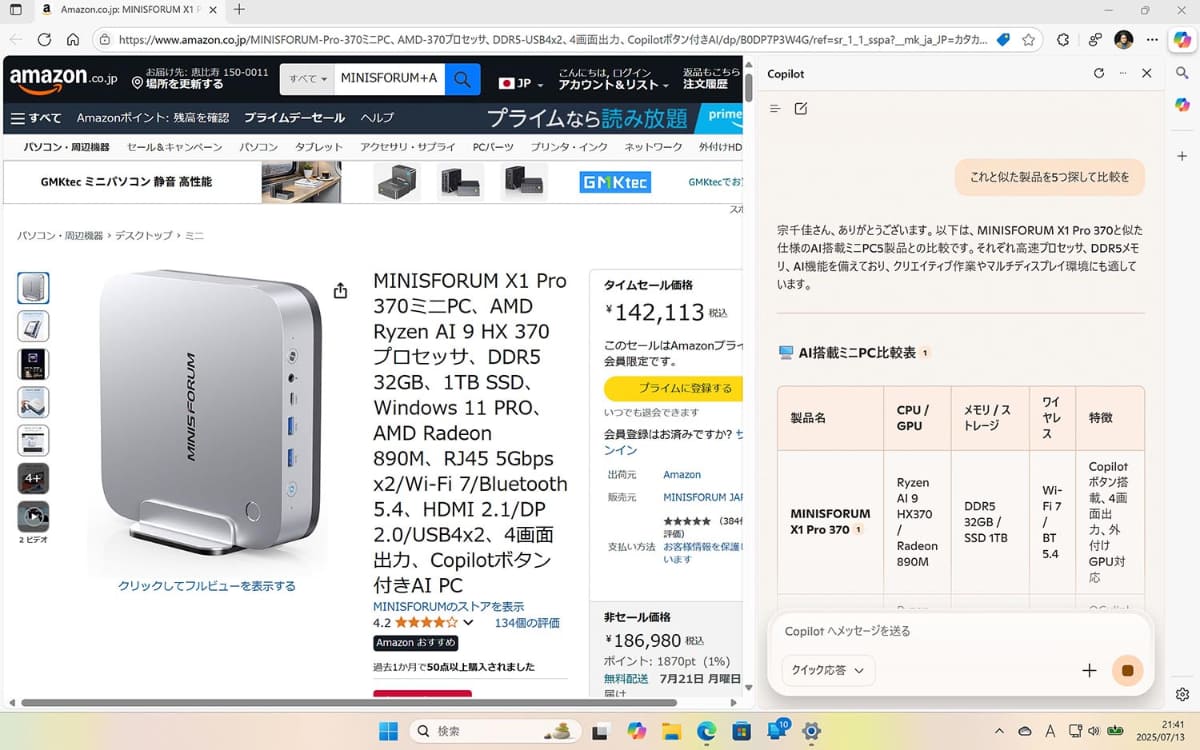Click Amazonポイント: 残高を確認 link

click(x=153, y=118)
